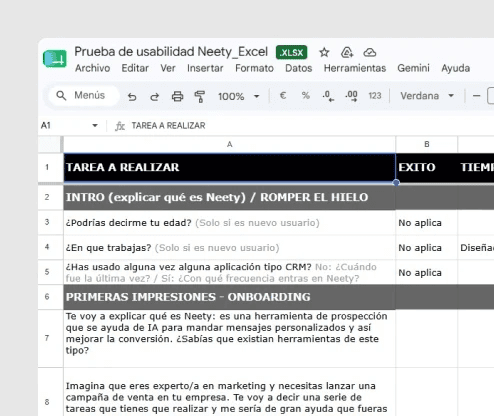Select row 1 header

coord(47,167)
